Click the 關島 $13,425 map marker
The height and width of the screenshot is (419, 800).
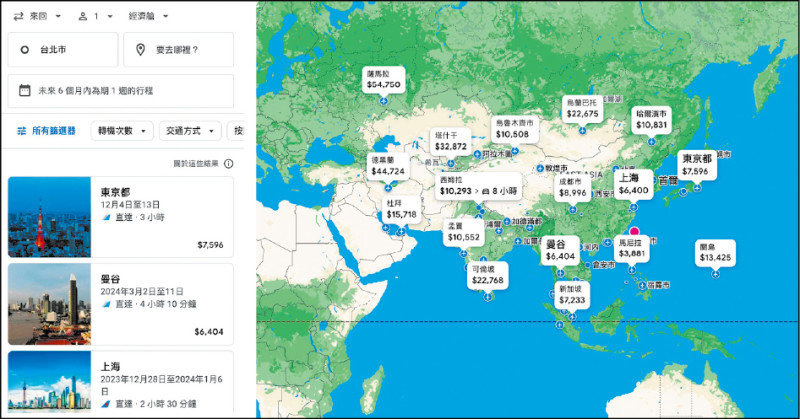point(715,252)
